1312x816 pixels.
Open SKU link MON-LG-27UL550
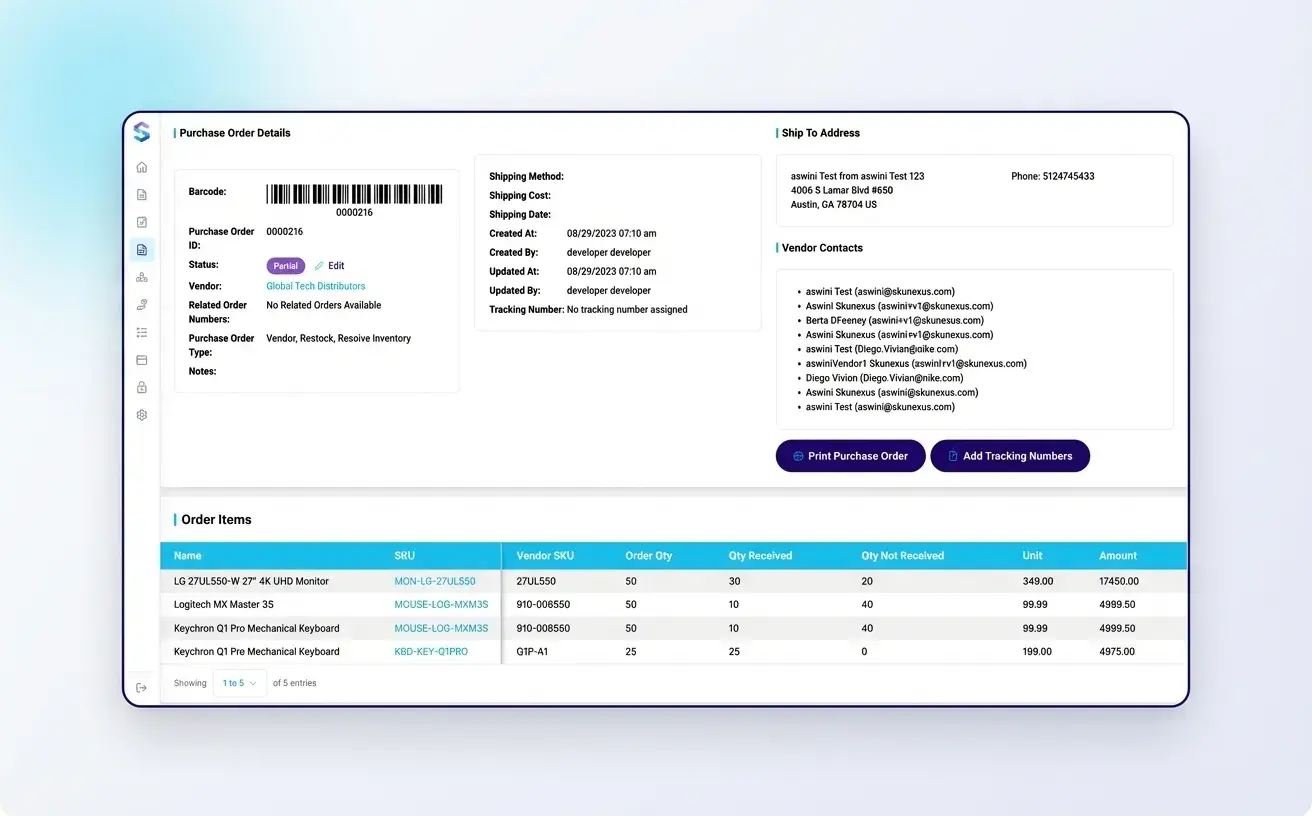click(x=437, y=580)
